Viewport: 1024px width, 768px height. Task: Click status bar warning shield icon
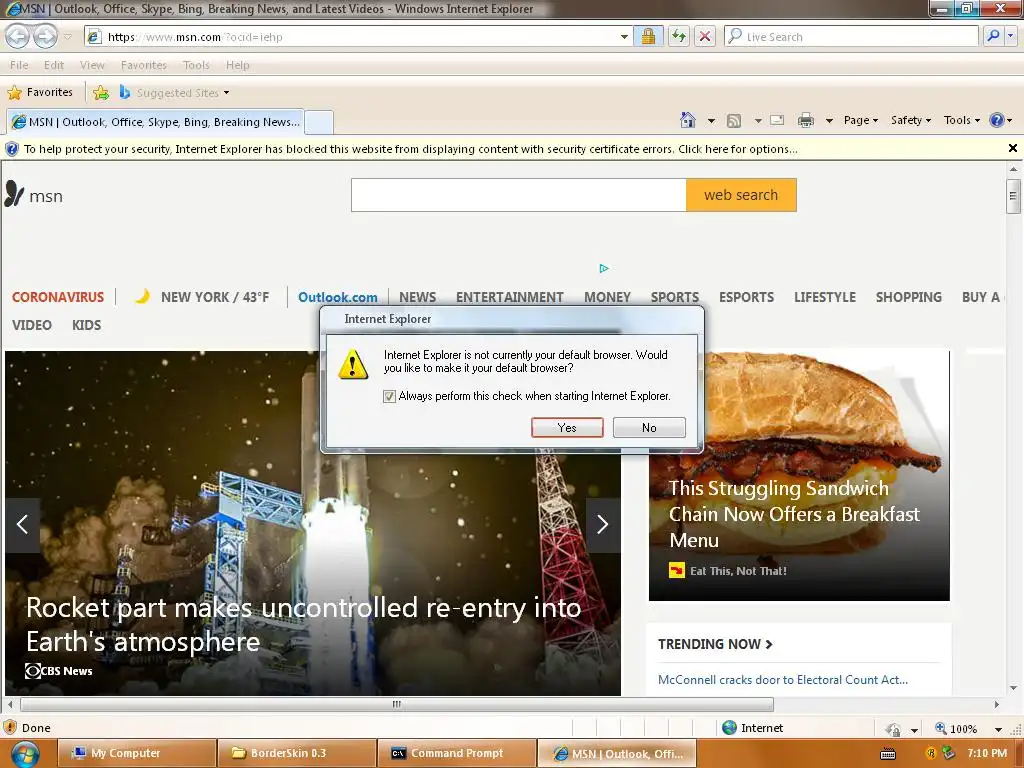coord(10,728)
